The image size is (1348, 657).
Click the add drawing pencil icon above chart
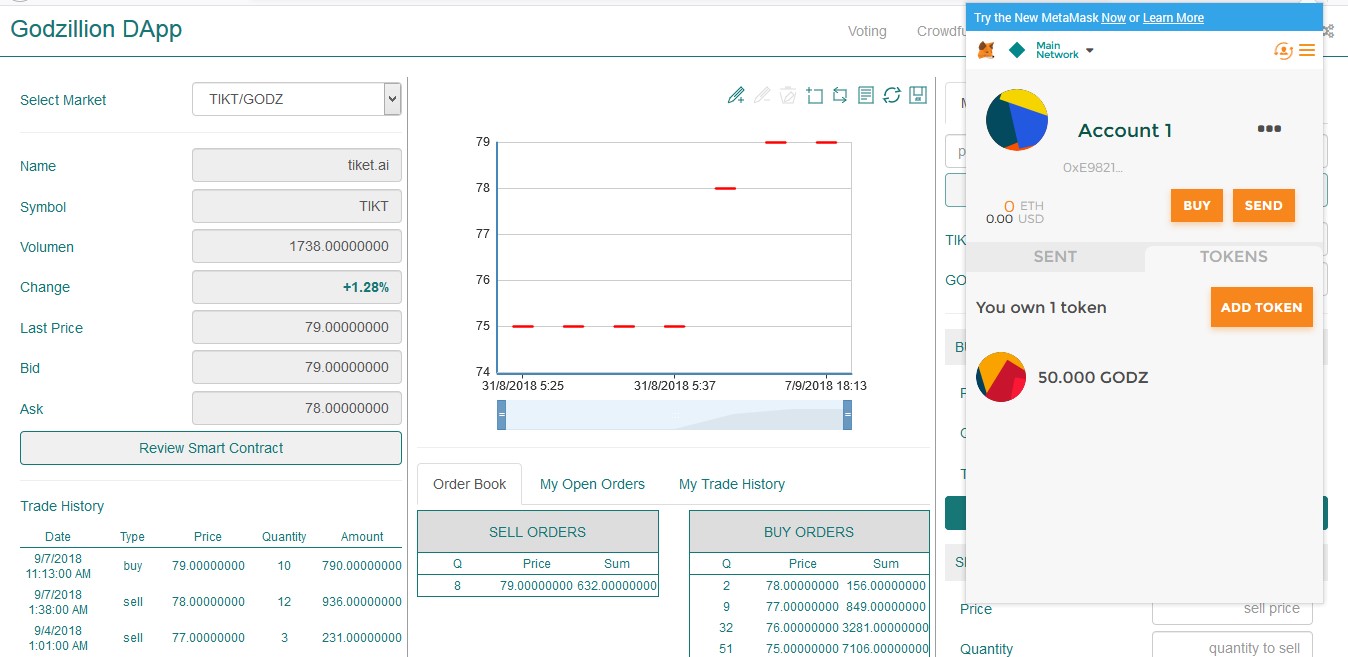click(736, 95)
